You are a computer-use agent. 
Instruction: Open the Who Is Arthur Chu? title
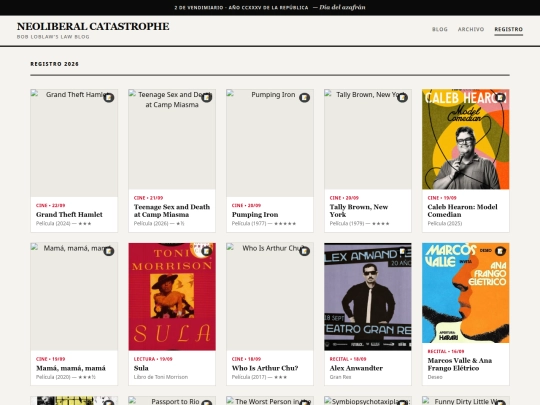(265, 368)
